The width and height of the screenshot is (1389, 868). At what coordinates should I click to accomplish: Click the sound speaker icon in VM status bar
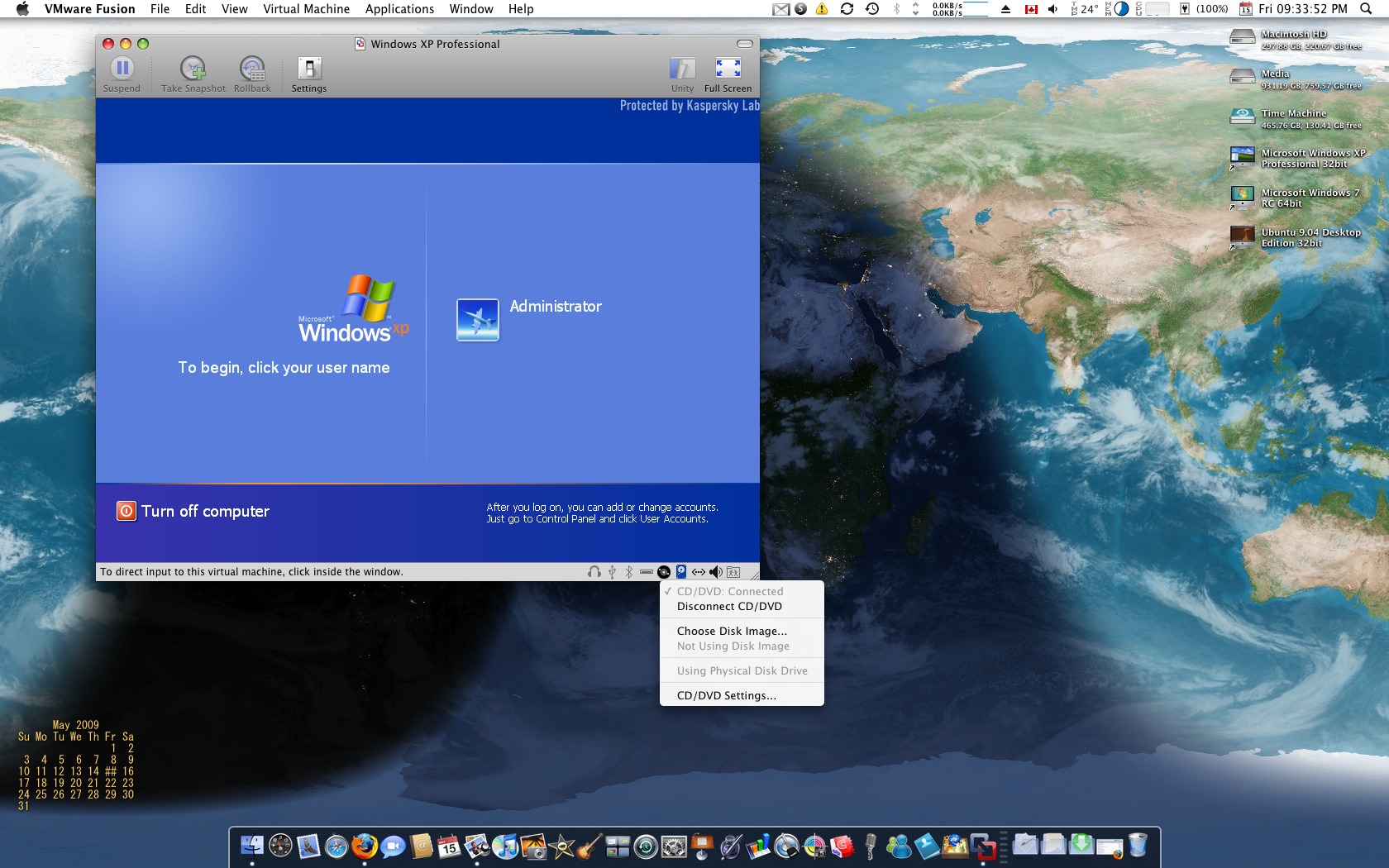tap(716, 572)
